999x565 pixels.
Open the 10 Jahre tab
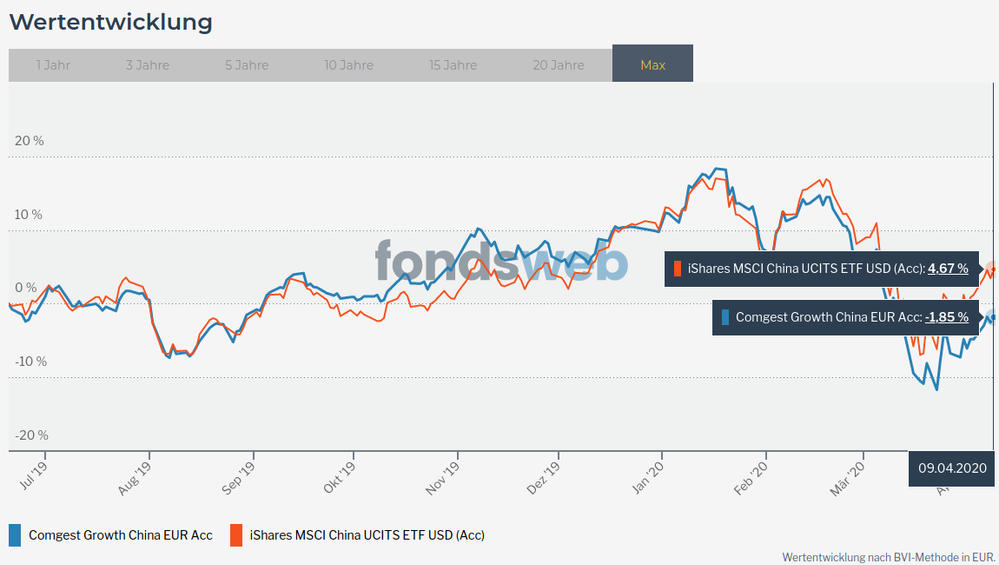pyautogui.click(x=348, y=65)
